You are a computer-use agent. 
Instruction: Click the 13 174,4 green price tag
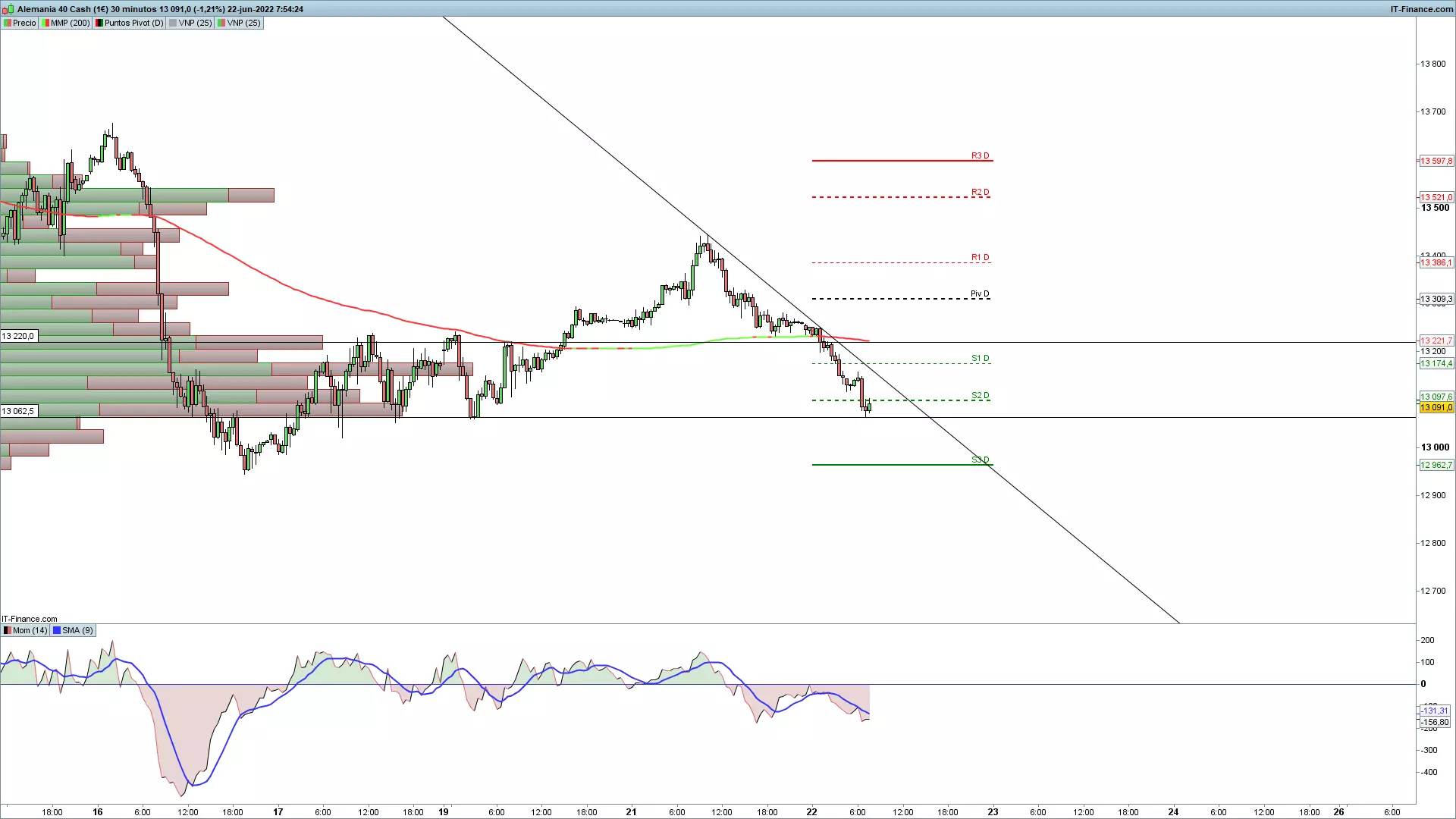tap(1436, 363)
